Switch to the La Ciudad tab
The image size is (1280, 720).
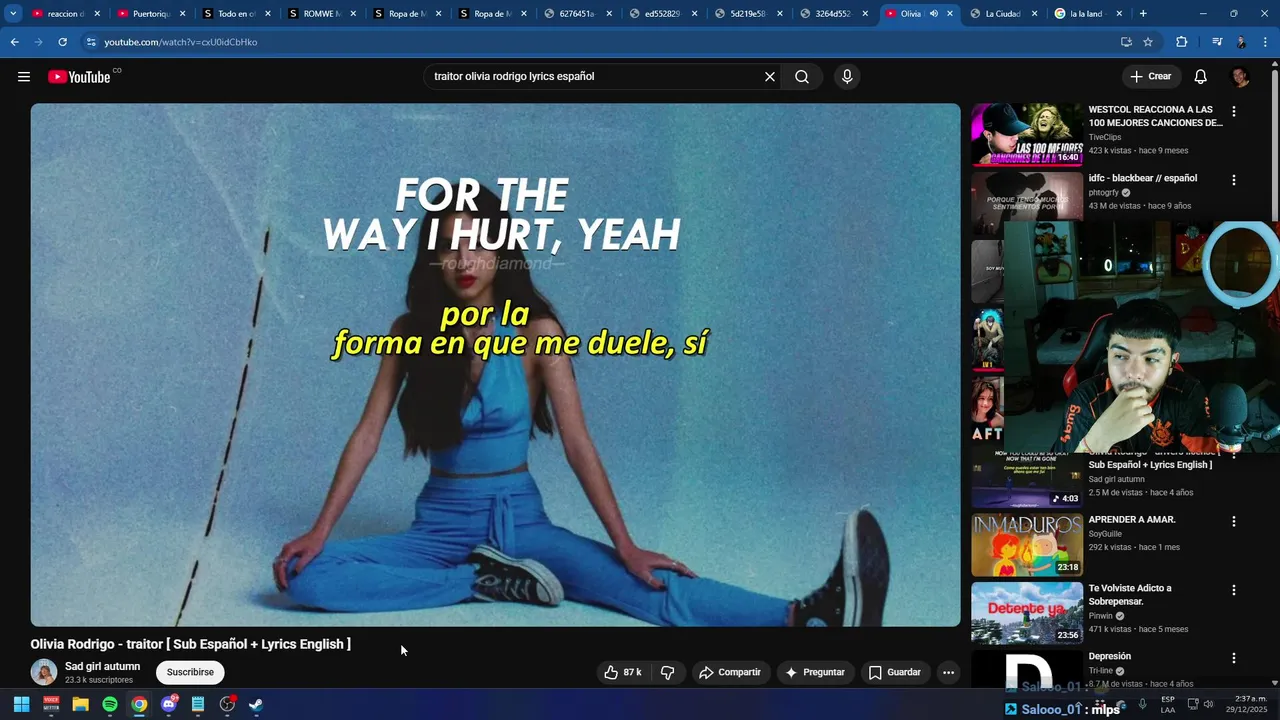(1003, 14)
